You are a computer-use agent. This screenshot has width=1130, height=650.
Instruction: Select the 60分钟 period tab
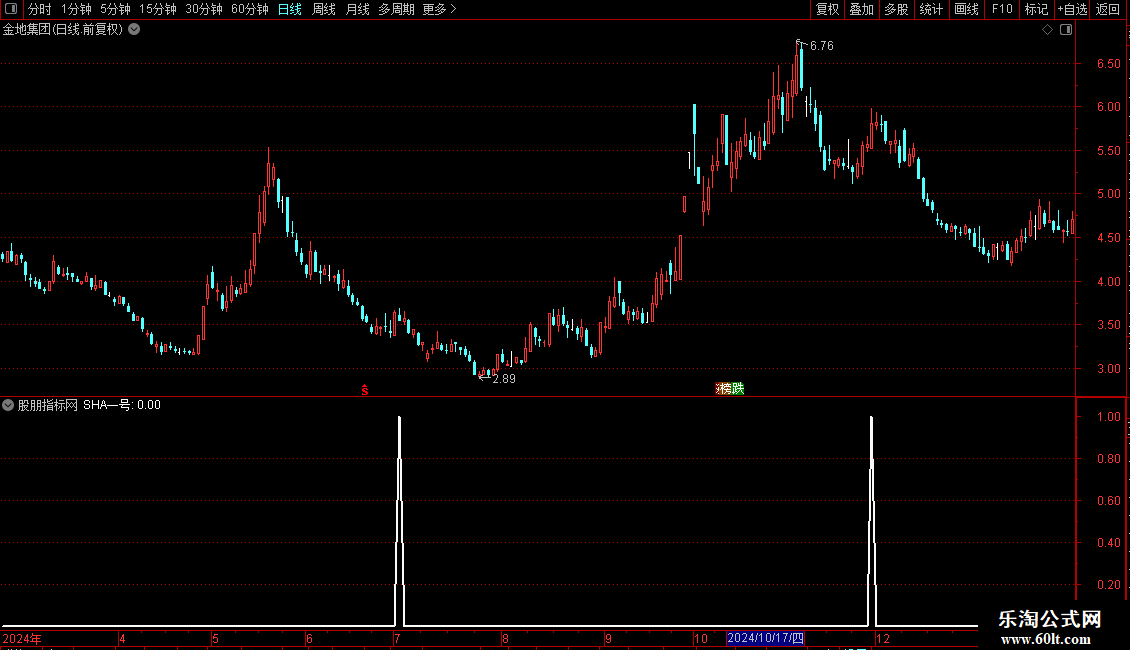click(x=249, y=9)
